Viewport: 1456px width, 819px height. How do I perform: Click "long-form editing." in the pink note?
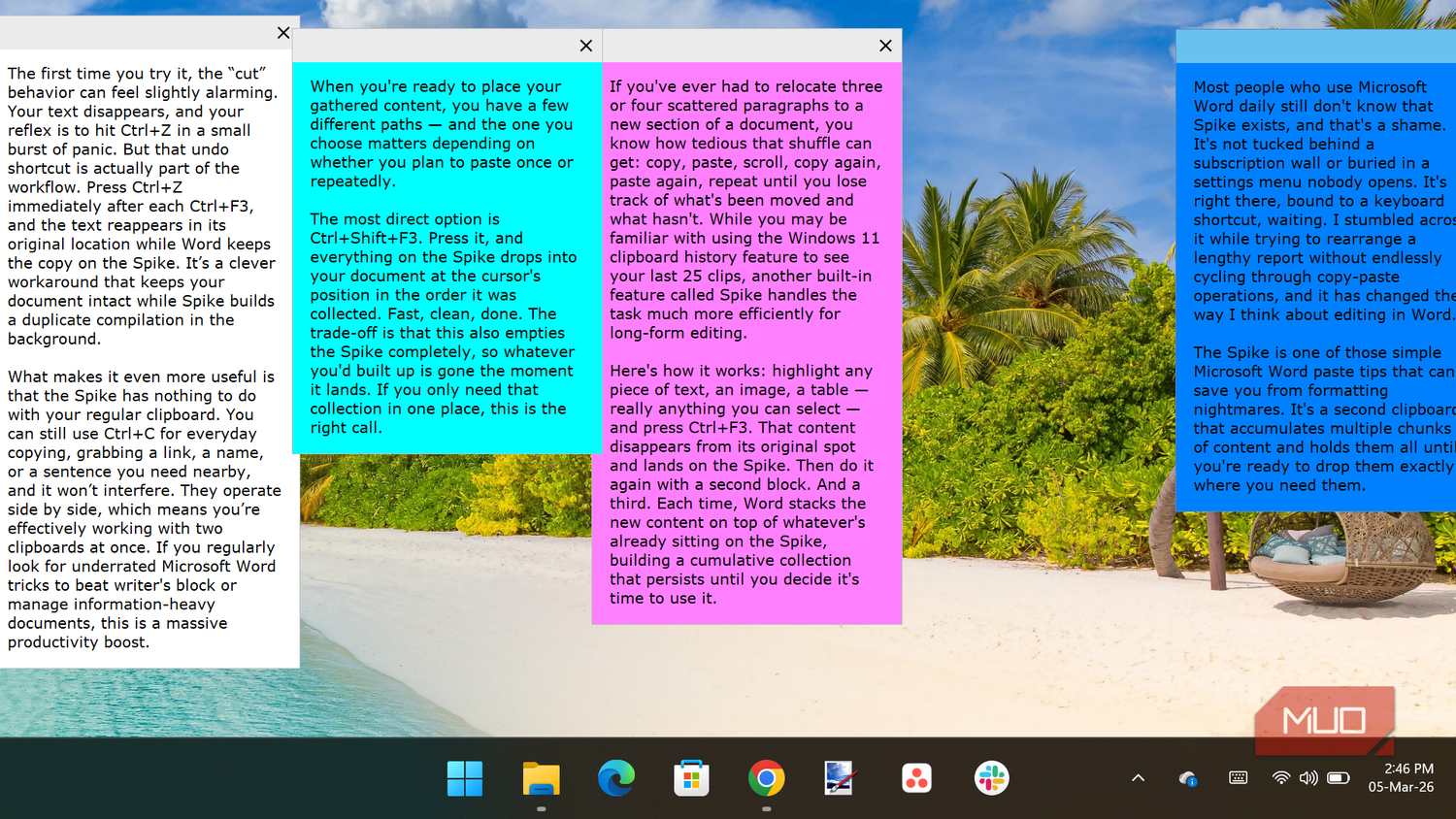tap(678, 333)
